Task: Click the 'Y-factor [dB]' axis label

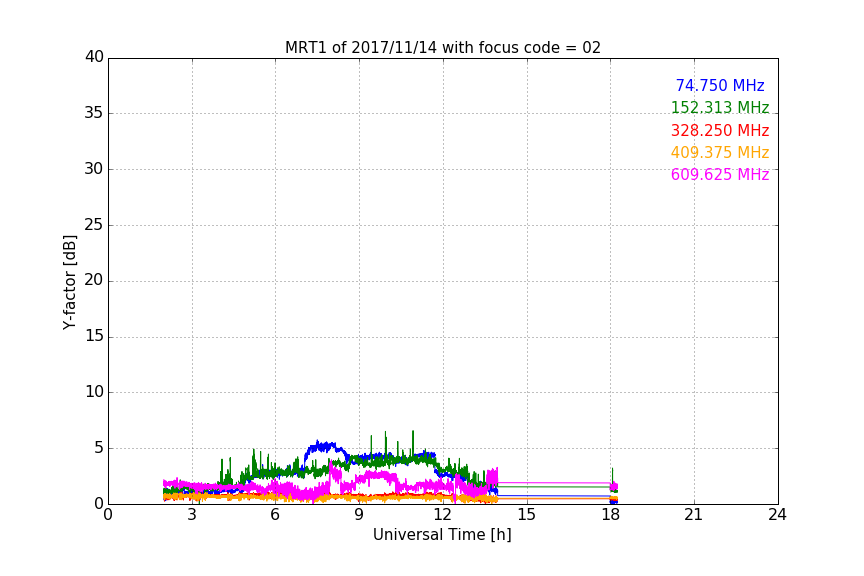Action: click(69, 282)
